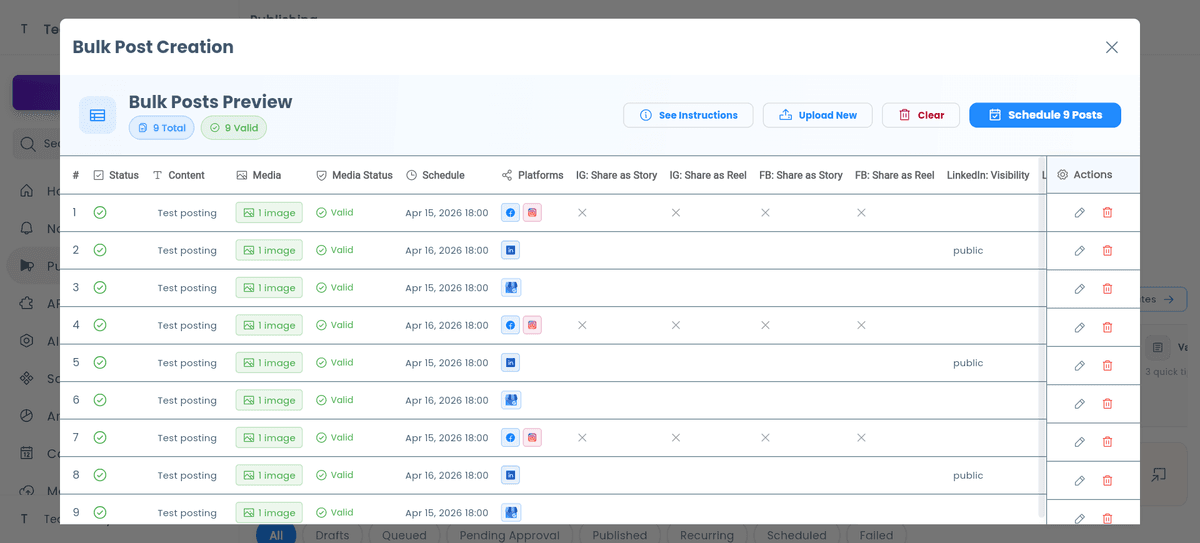The height and width of the screenshot is (543, 1200).
Task: Click the Actions column header
Action: pyautogui.click(x=1085, y=174)
